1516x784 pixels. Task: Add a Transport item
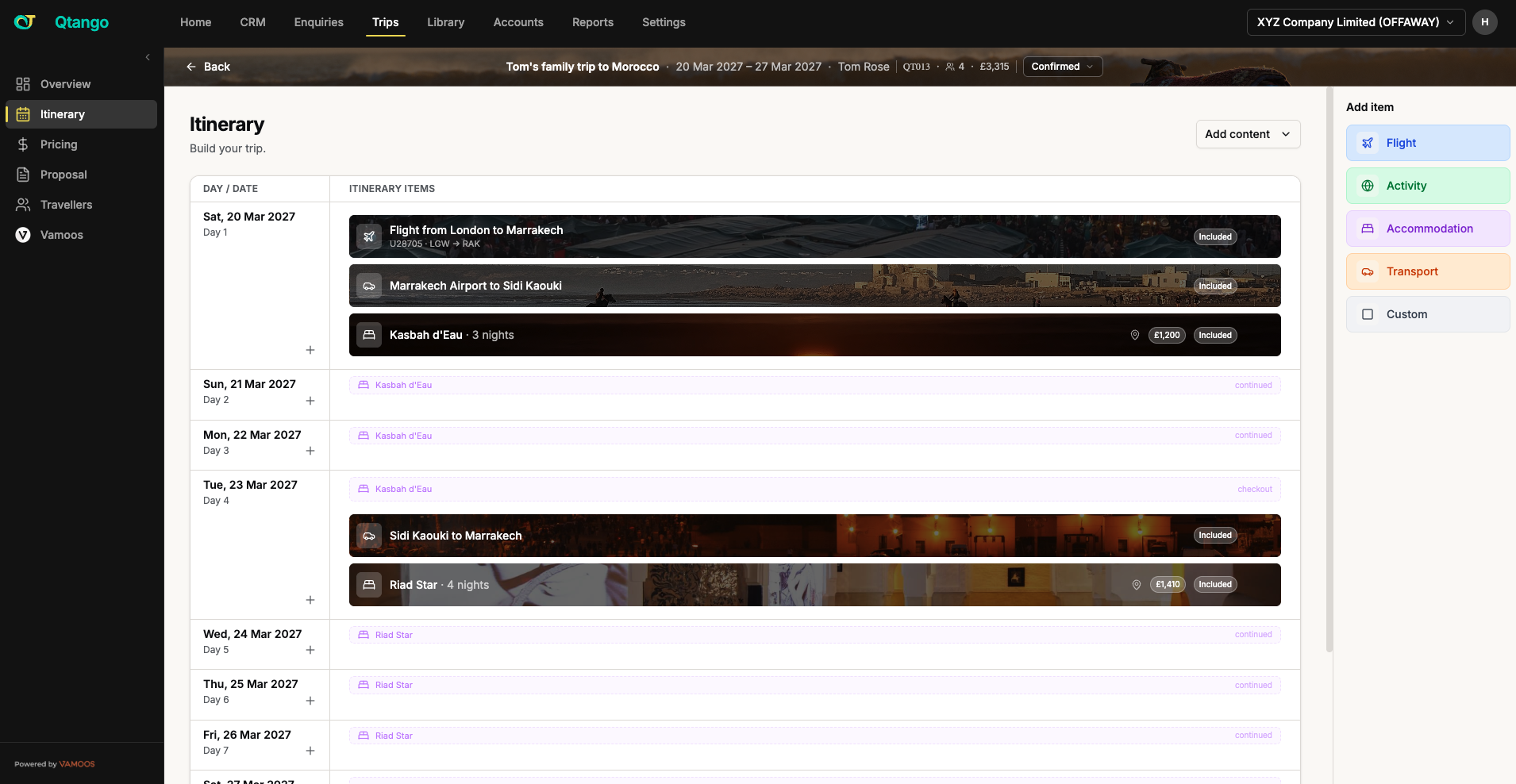pos(1428,271)
